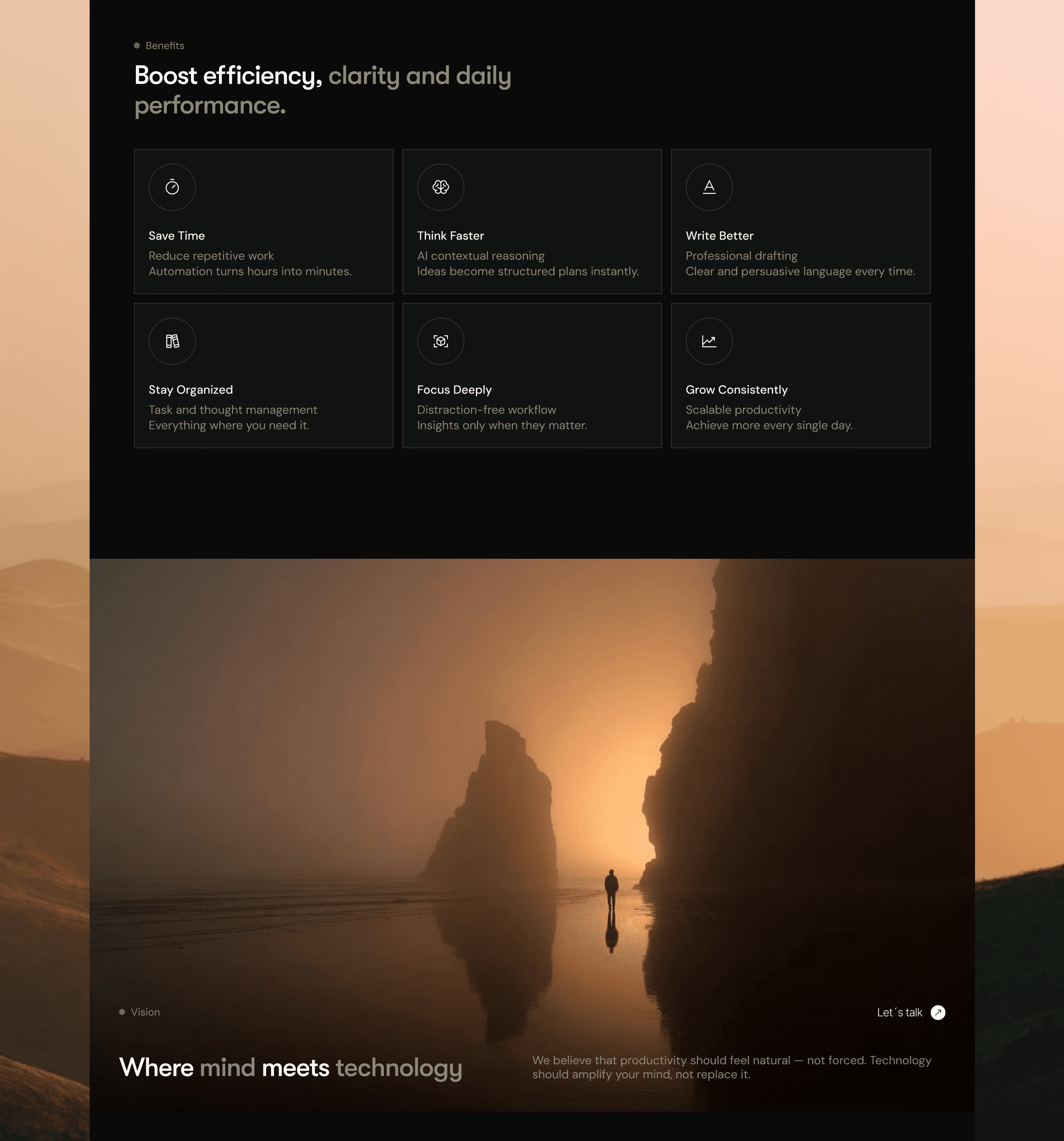Click the Where mind meets technology headline

[x=291, y=1068]
